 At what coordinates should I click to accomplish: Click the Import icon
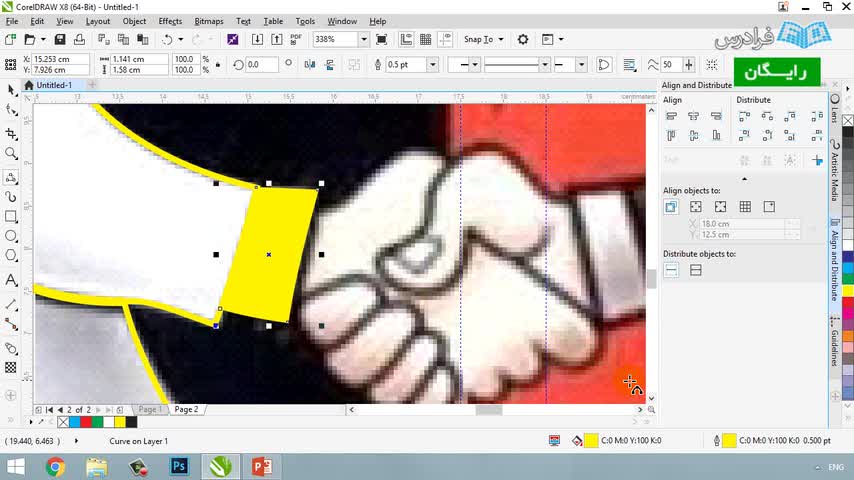coord(257,39)
